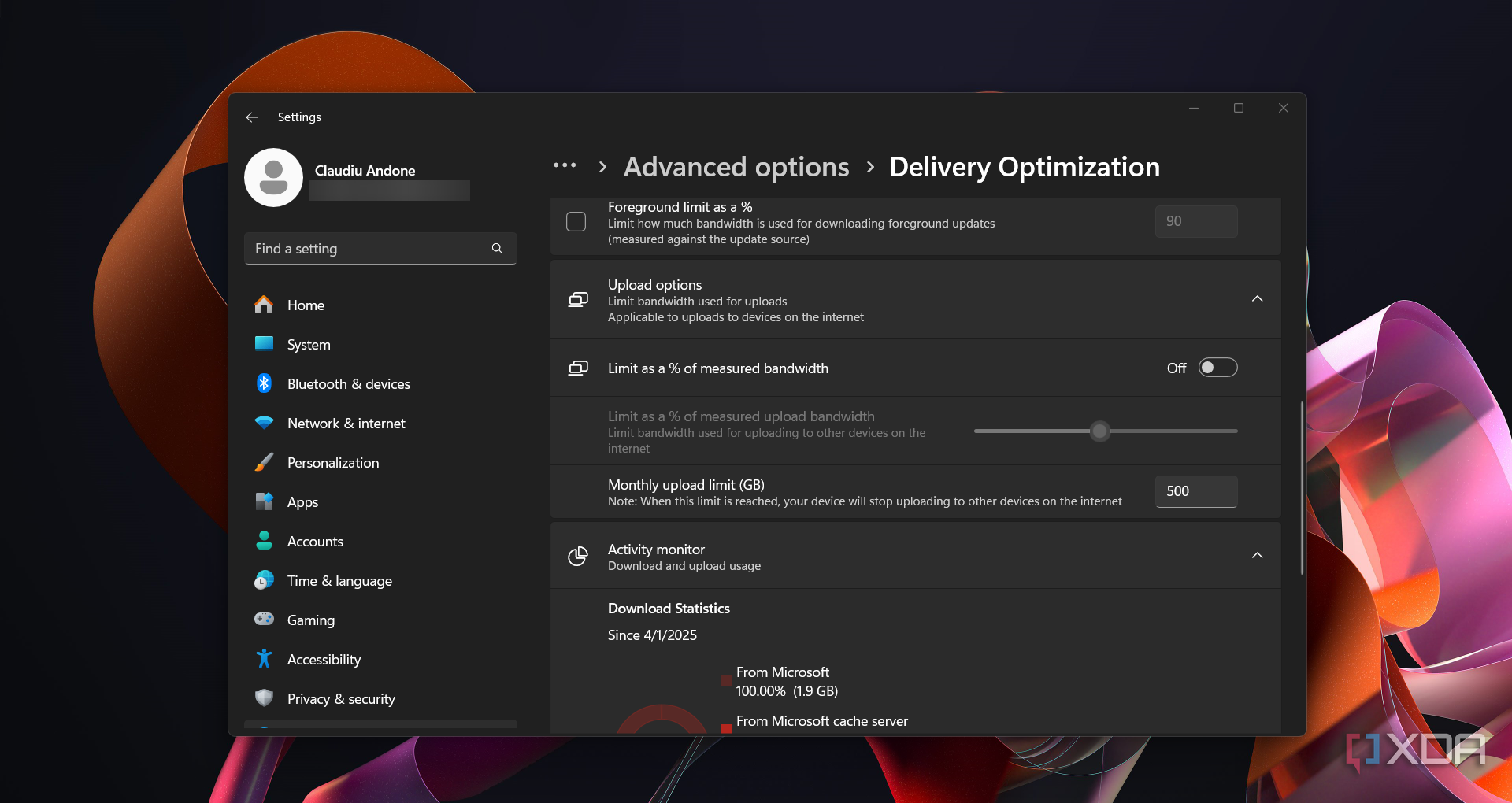Open Accessibility settings page
Viewport: 1512px width, 803px height.
pyautogui.click(x=380, y=659)
